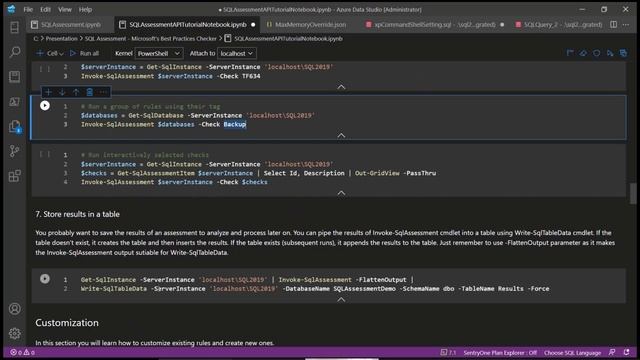Click the '7. Store results in a table' heading
Screen dimensions: 640x360
point(77,214)
